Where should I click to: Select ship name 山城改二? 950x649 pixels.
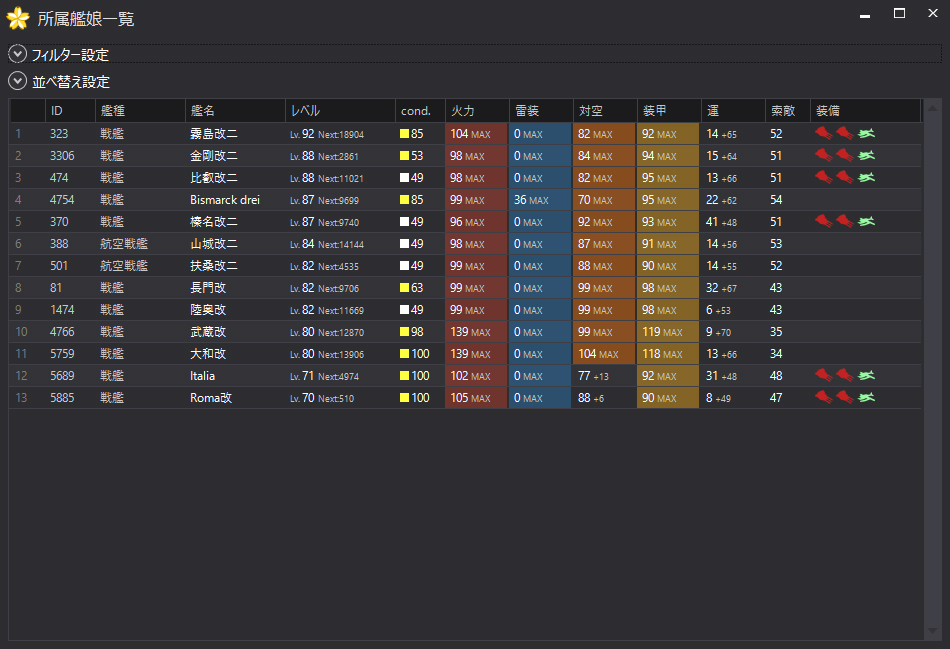click(213, 244)
